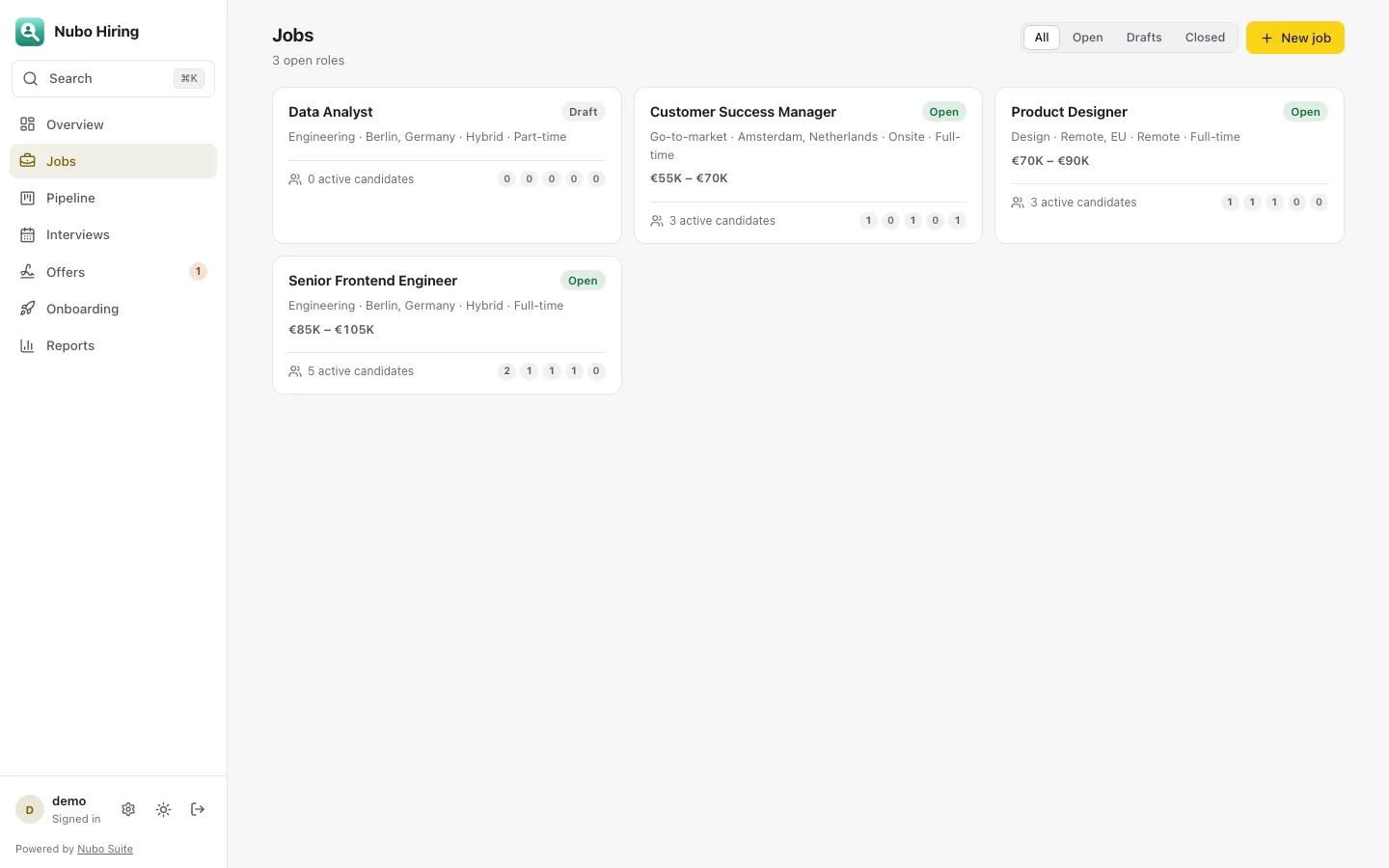Open the Customer Success Manager job title
This screenshot has width=1389, height=868.
tap(743, 112)
